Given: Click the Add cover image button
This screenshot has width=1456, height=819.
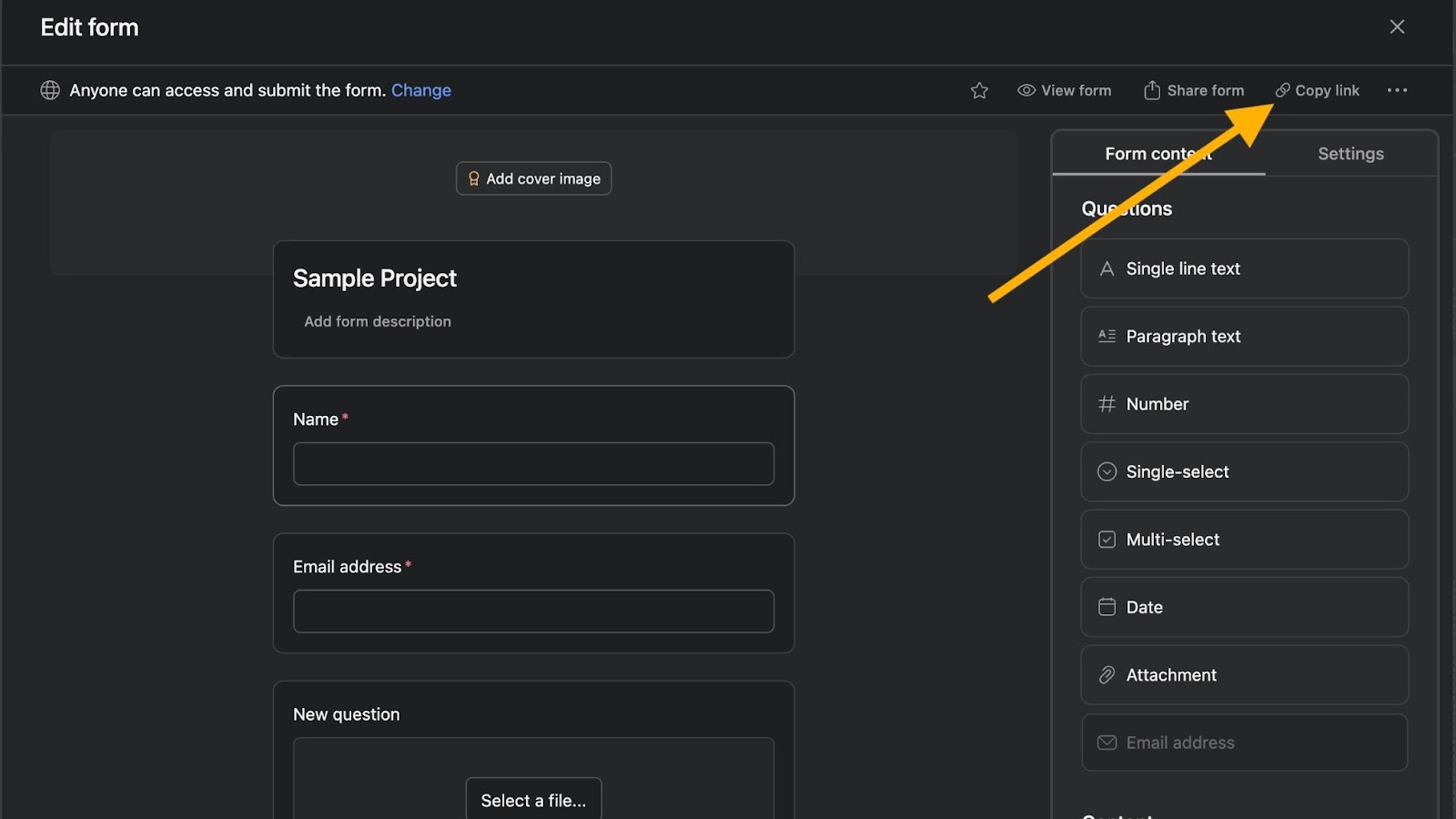Looking at the screenshot, I should coord(533,178).
